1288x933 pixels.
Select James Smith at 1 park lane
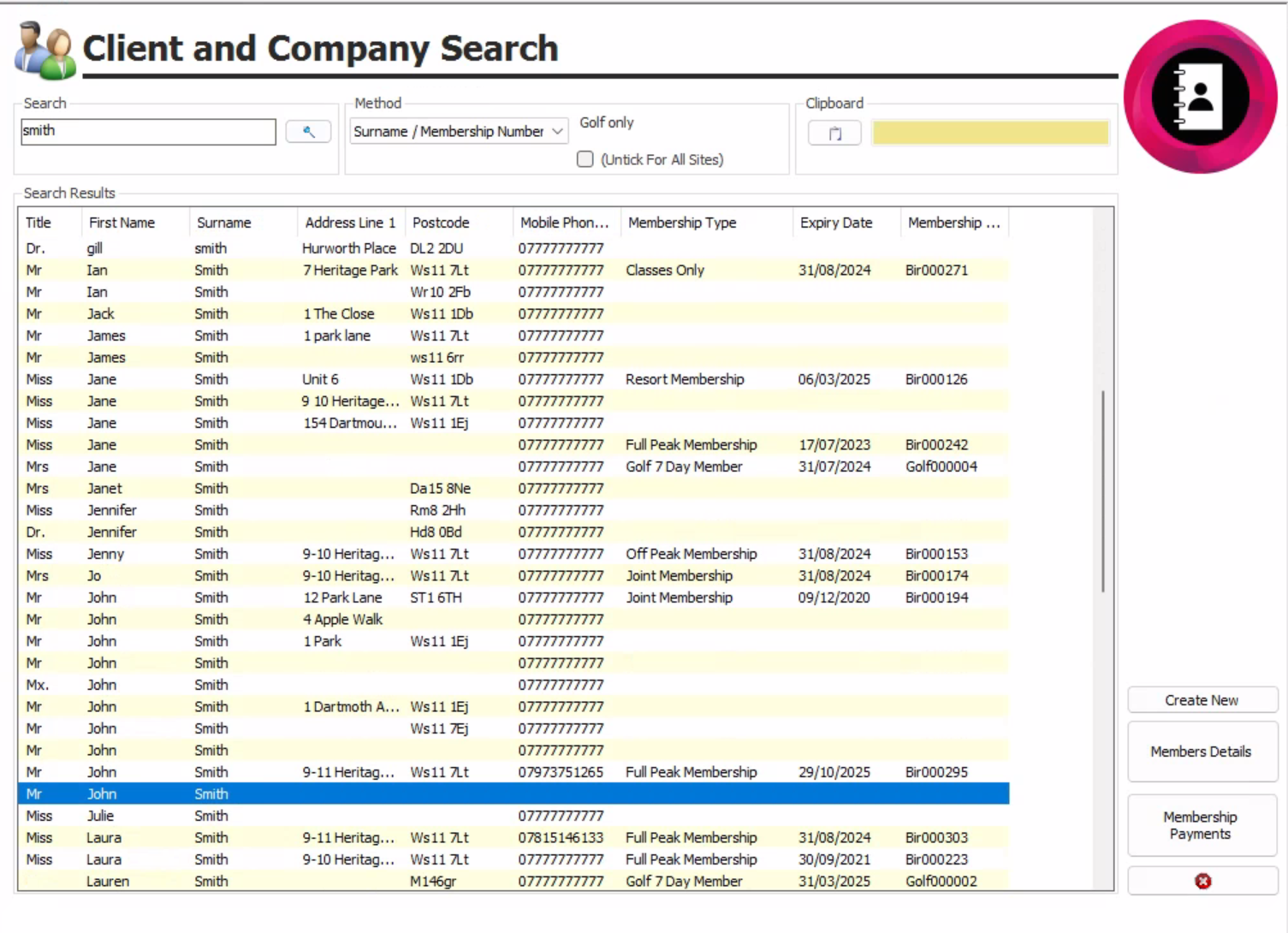pos(513,336)
